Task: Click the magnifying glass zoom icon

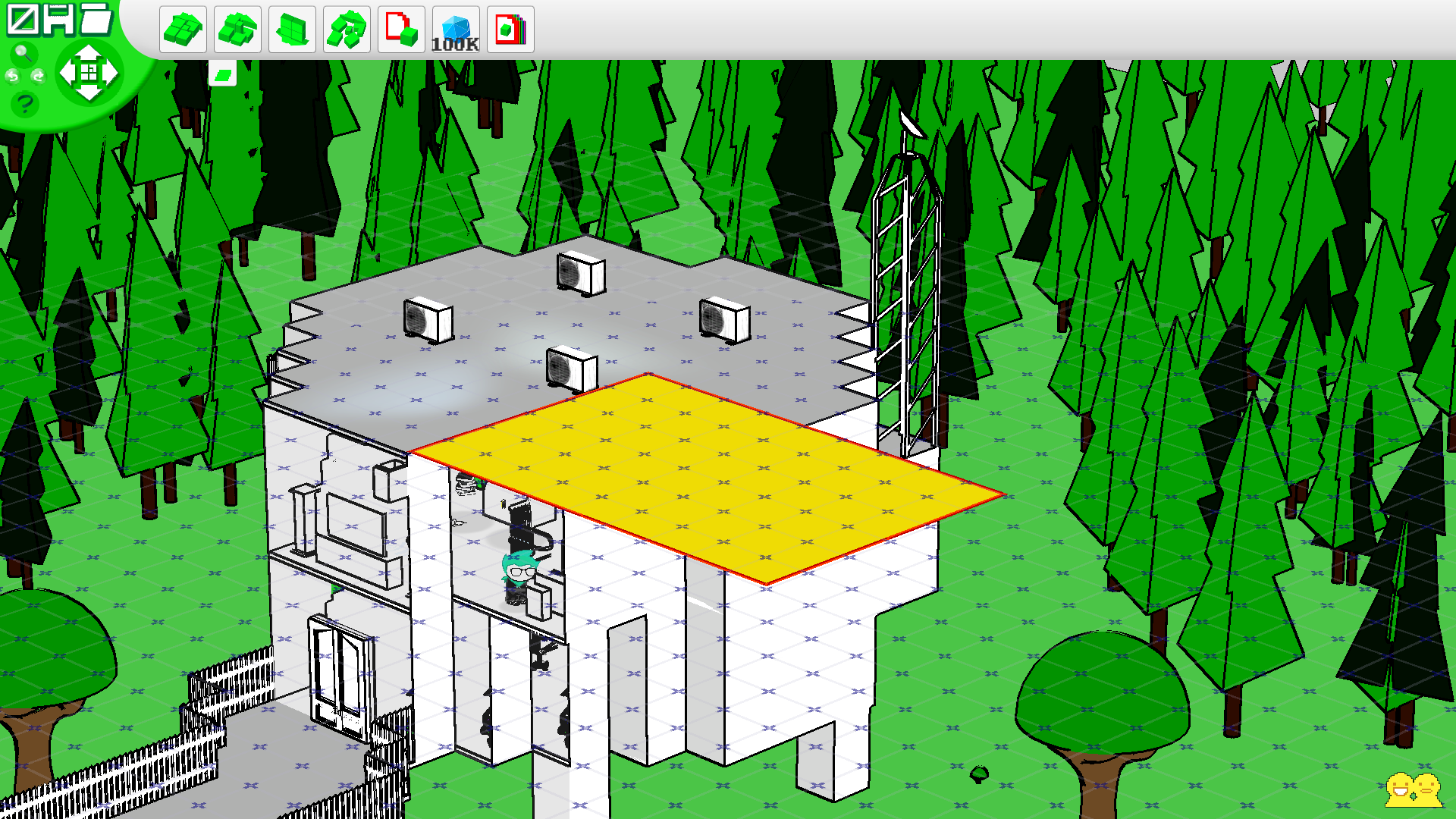Action: (x=23, y=53)
